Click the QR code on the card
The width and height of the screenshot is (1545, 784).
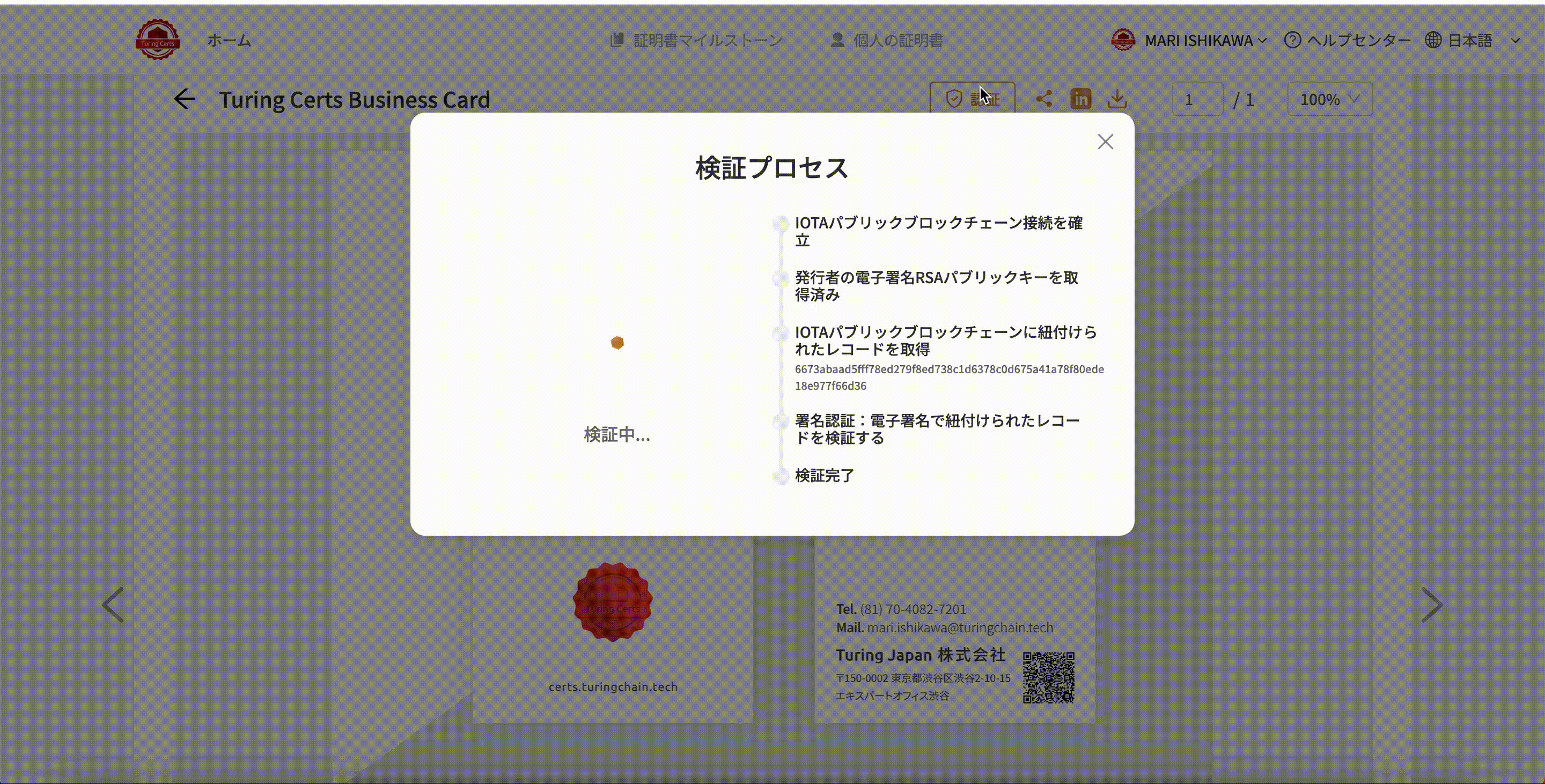click(x=1048, y=677)
